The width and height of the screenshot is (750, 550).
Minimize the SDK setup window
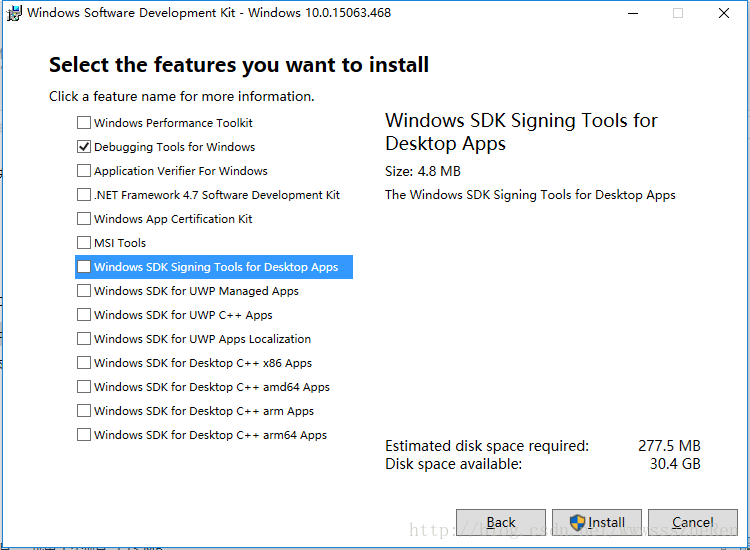click(633, 13)
